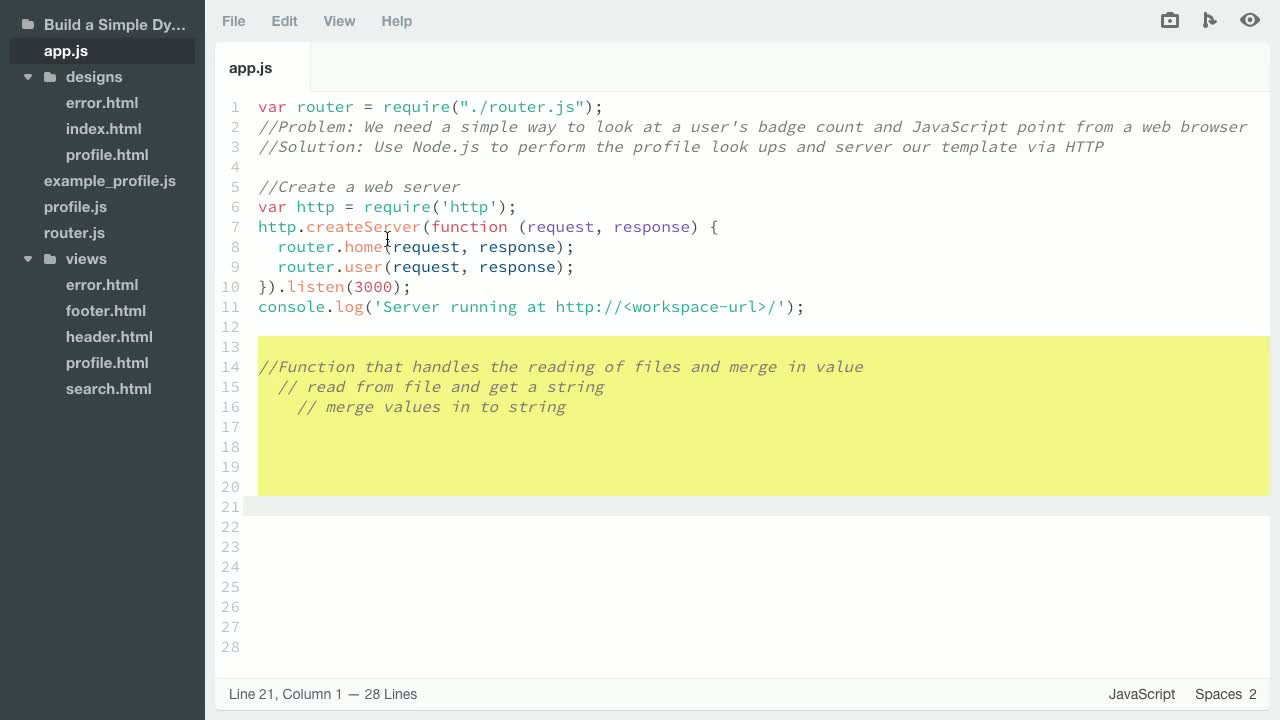This screenshot has width=1280, height=720.
Task: Open the File menu
Action: [233, 21]
